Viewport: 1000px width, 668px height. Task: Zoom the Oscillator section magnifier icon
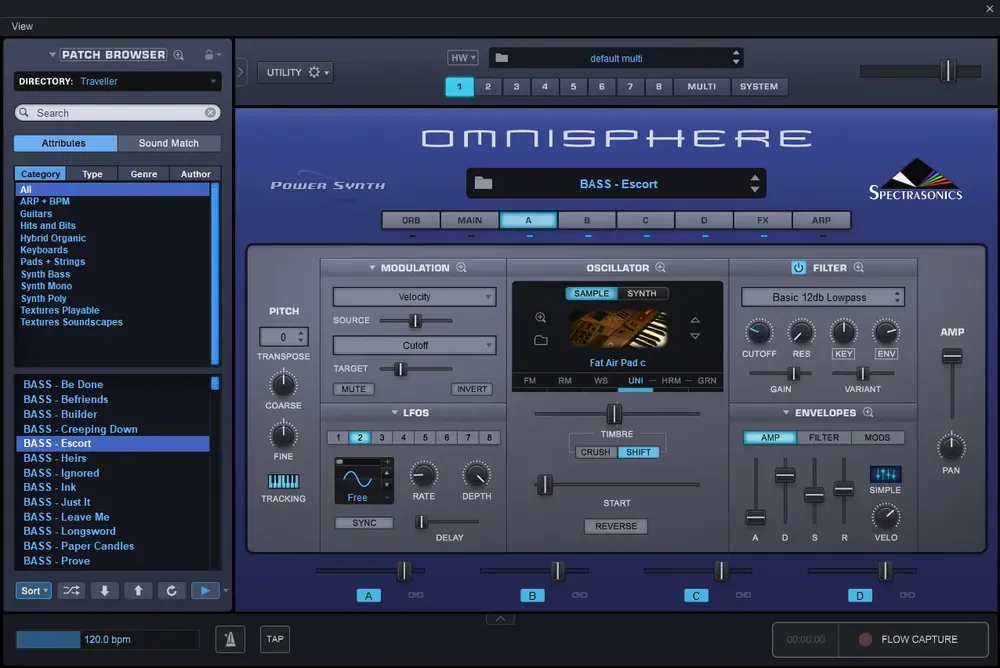pos(660,268)
